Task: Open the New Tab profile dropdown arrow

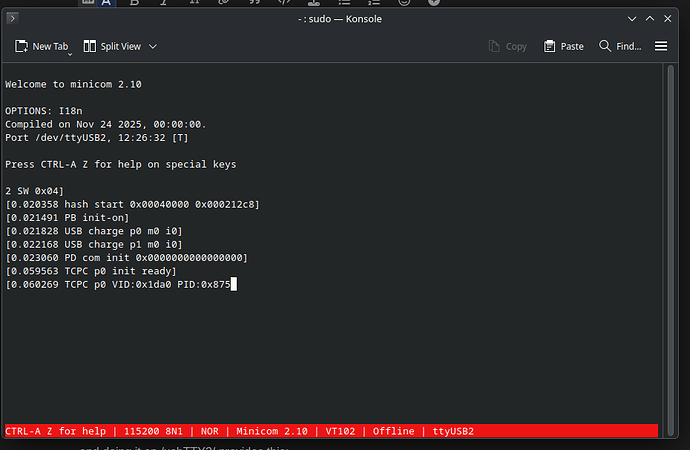Action: 70,54
